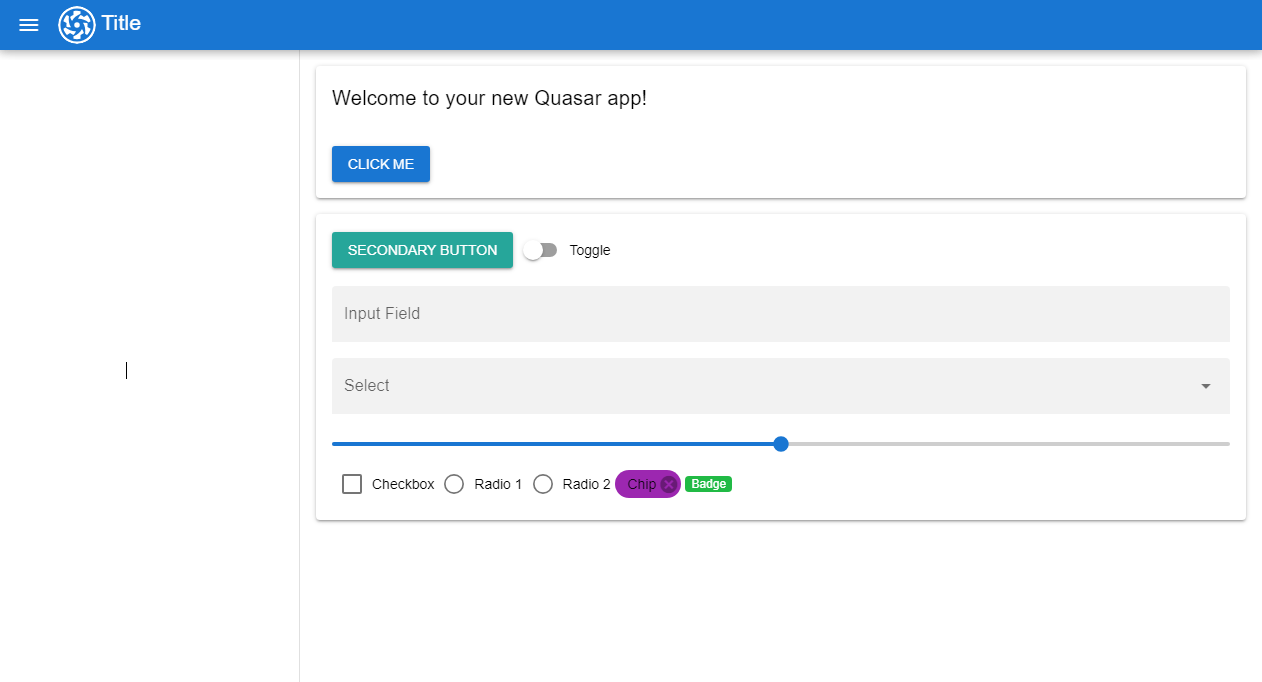Click the Welcome to your new Quasar app text
The image size is (1262, 682).
click(490, 98)
